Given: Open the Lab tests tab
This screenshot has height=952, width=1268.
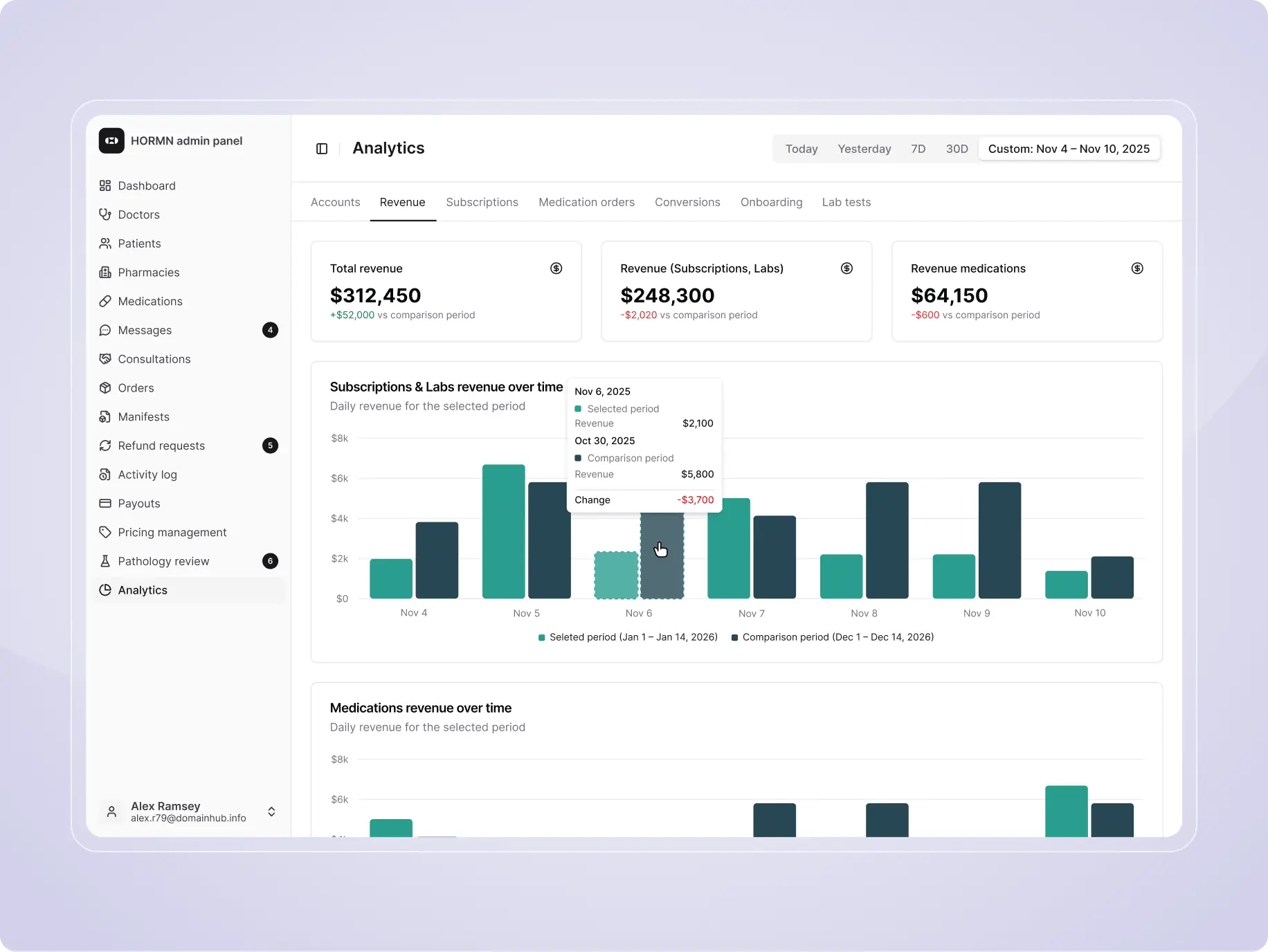Looking at the screenshot, I should tap(846, 202).
